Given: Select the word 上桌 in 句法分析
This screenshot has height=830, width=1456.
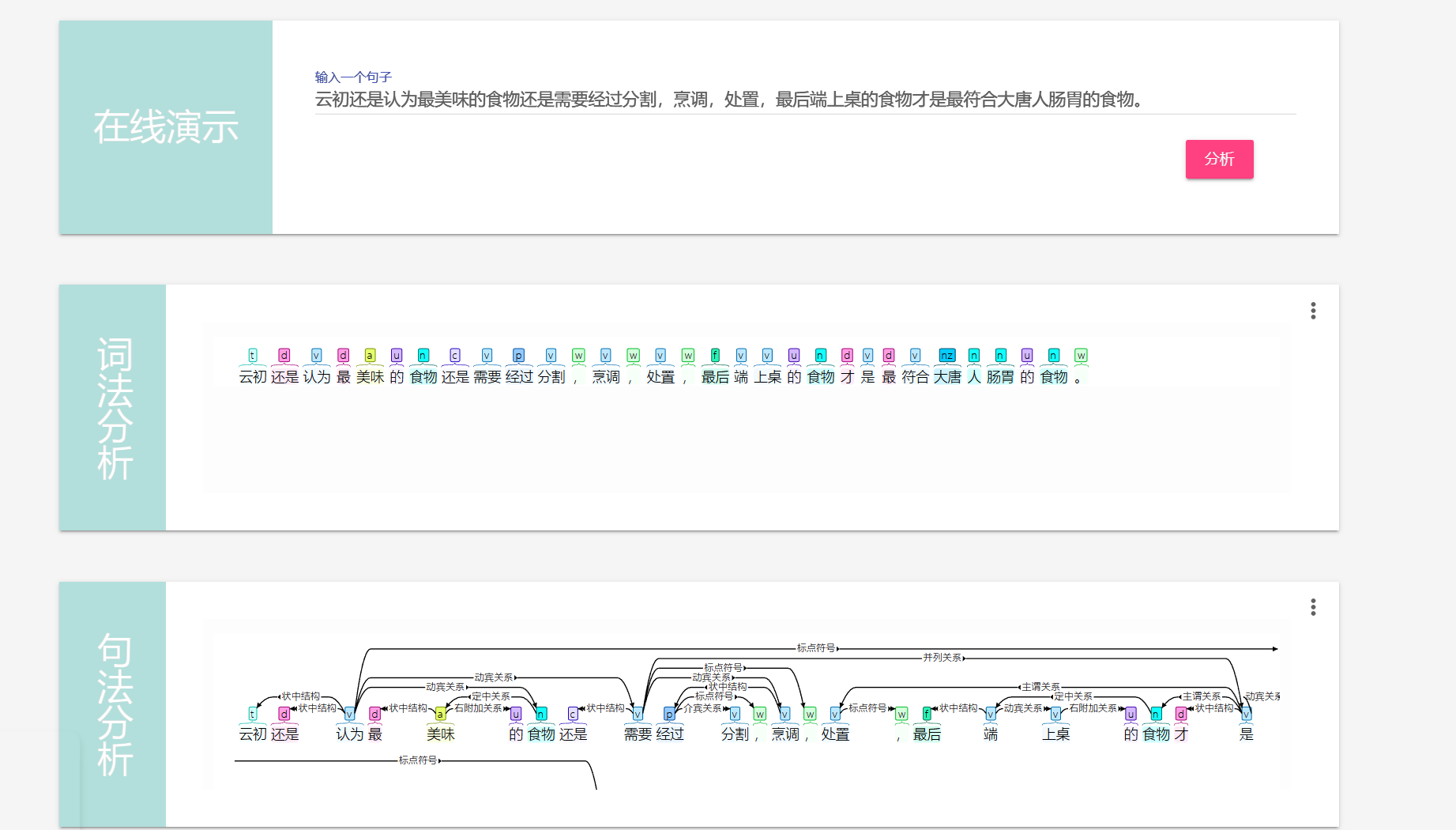Looking at the screenshot, I should [x=1055, y=734].
